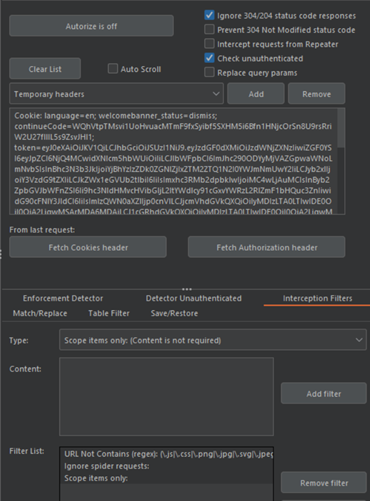Screen dimensions: 370x501
Task: Select the Ignore spider requests filter
Action: coord(166,466)
